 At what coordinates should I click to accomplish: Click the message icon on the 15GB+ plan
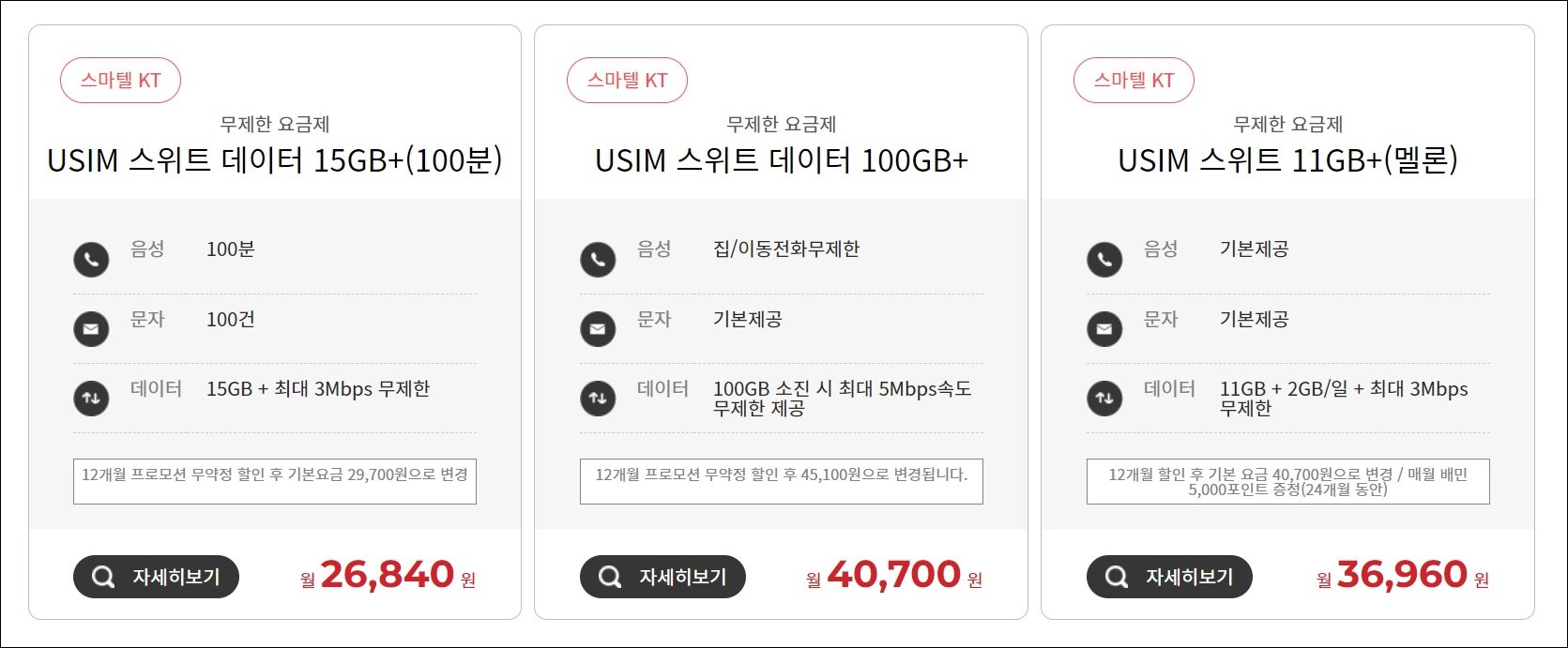[91, 329]
